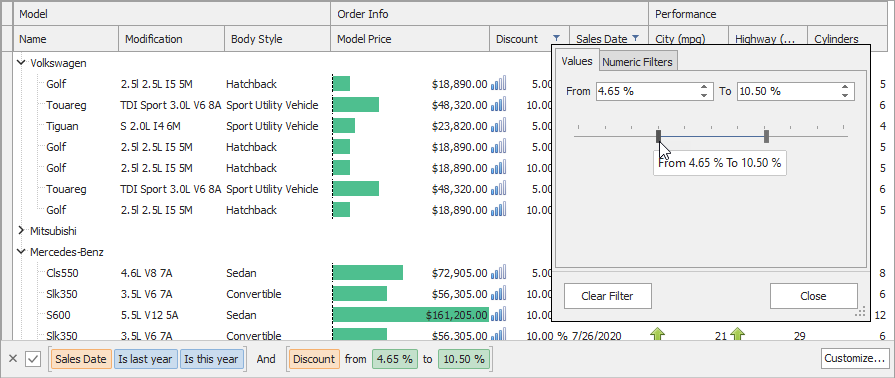Click the left slider thumb on range track

658,136
